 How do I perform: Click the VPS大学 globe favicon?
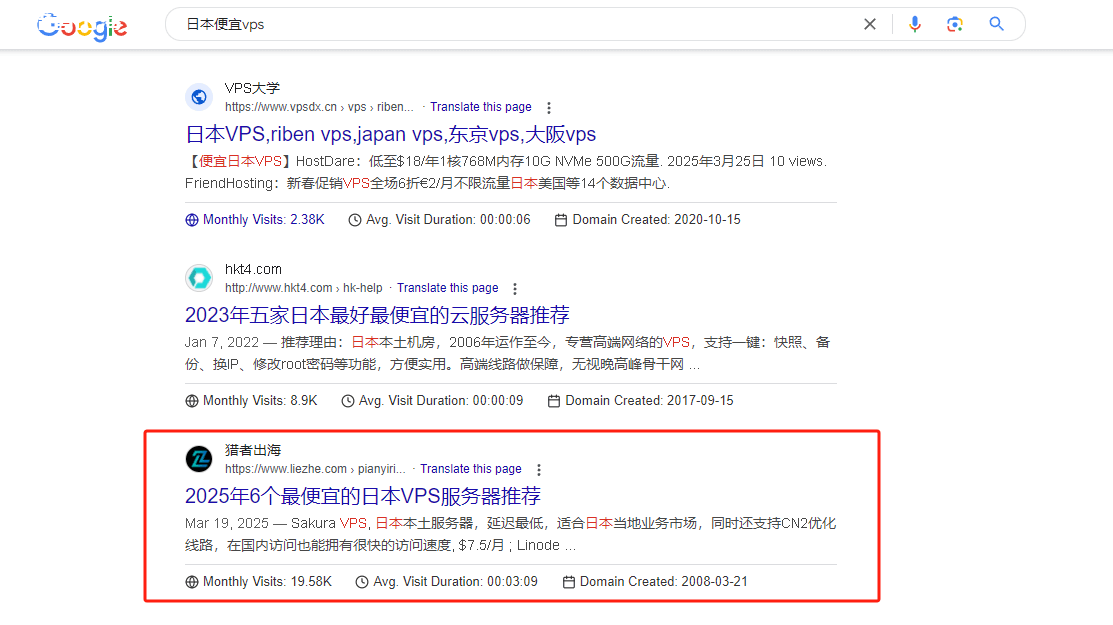199,97
